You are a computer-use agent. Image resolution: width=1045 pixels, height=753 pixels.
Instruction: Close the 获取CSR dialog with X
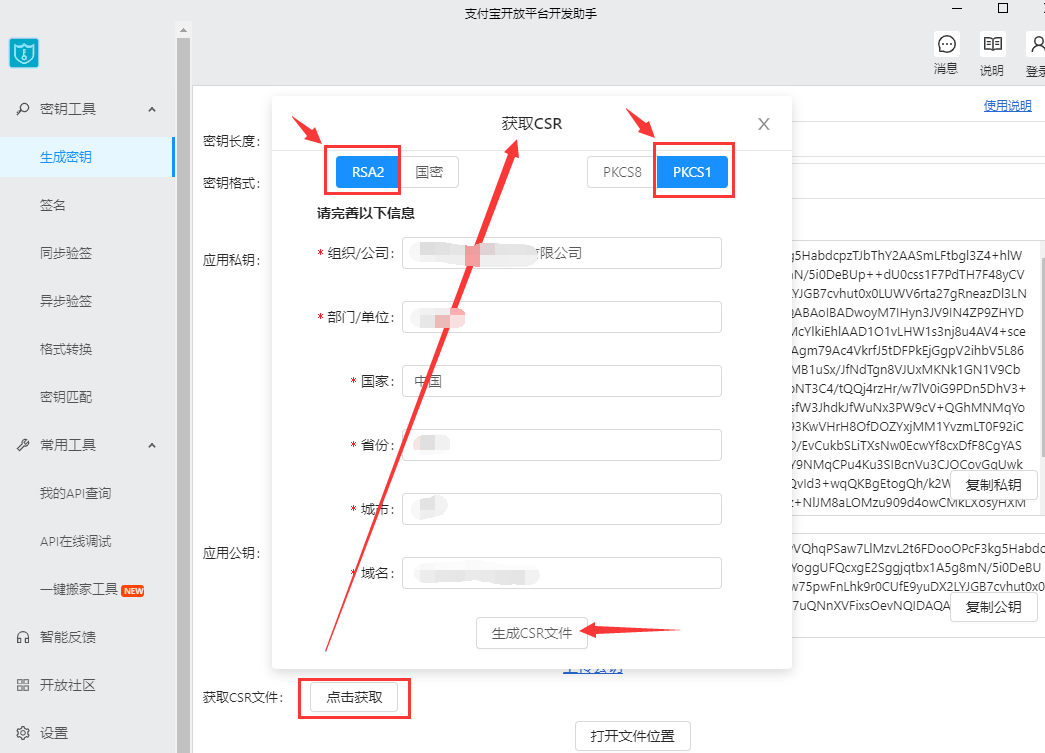pyautogui.click(x=764, y=124)
